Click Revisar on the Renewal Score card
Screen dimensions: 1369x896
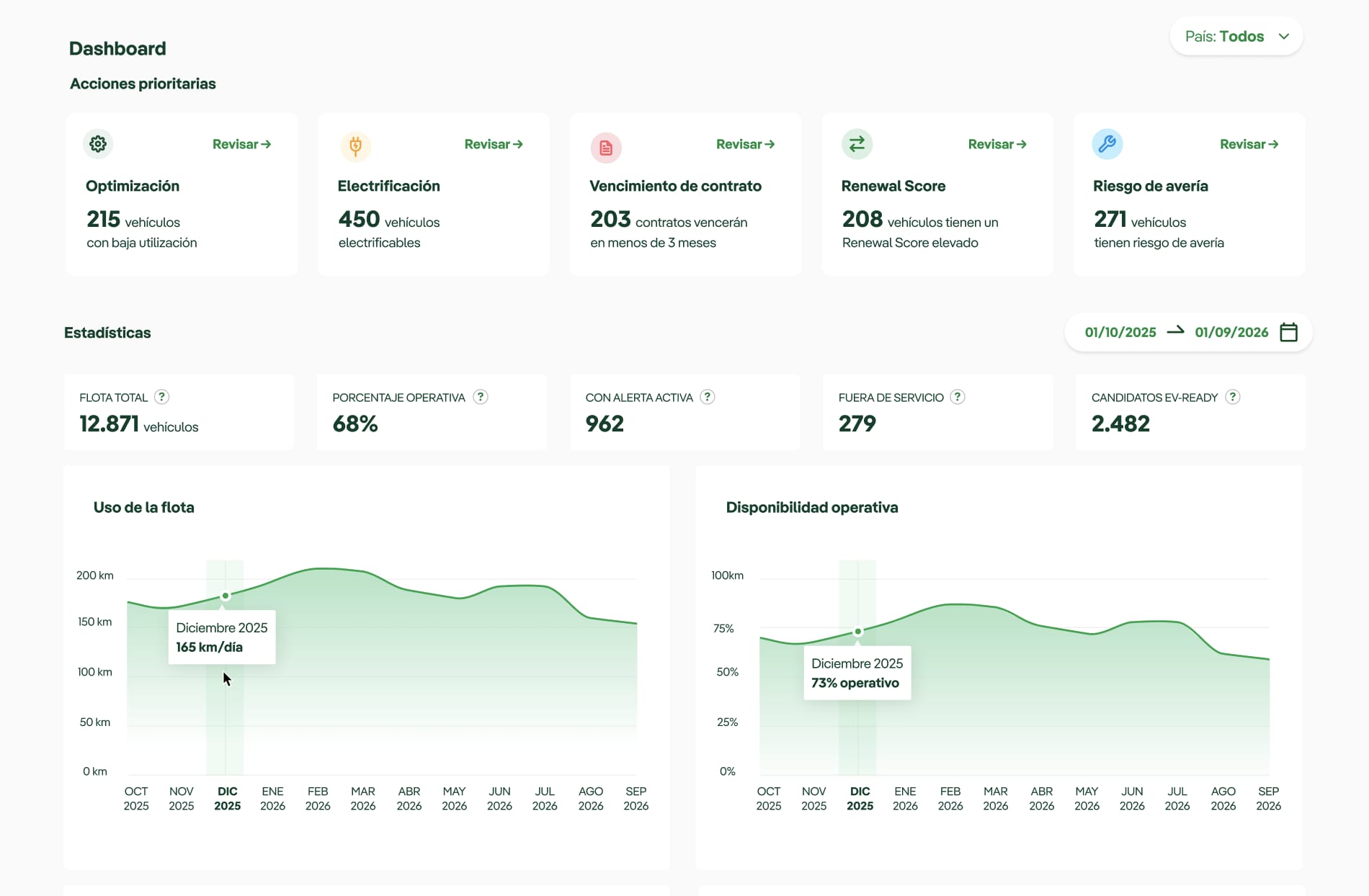click(997, 144)
